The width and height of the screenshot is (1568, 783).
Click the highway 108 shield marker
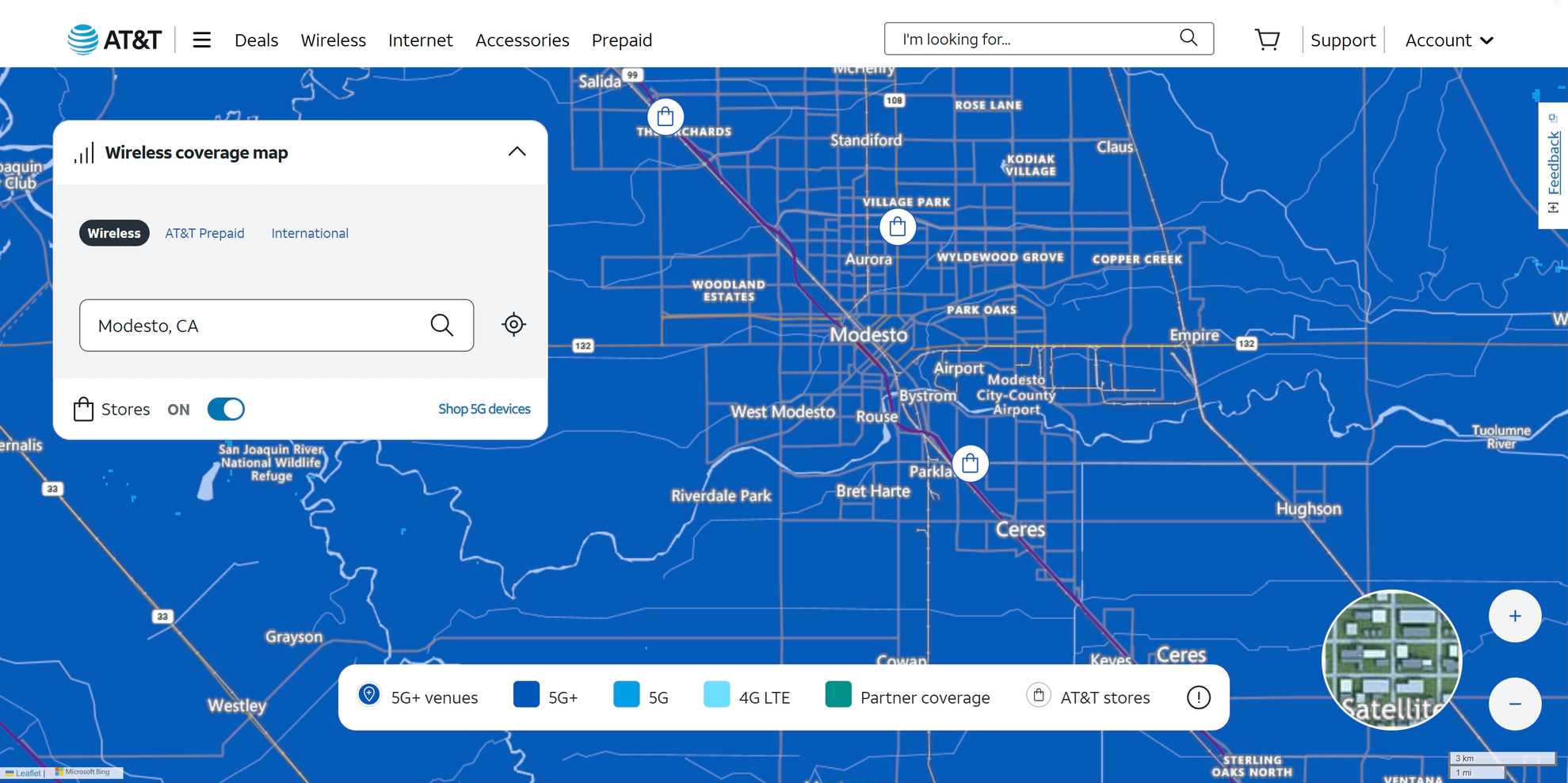tap(894, 101)
